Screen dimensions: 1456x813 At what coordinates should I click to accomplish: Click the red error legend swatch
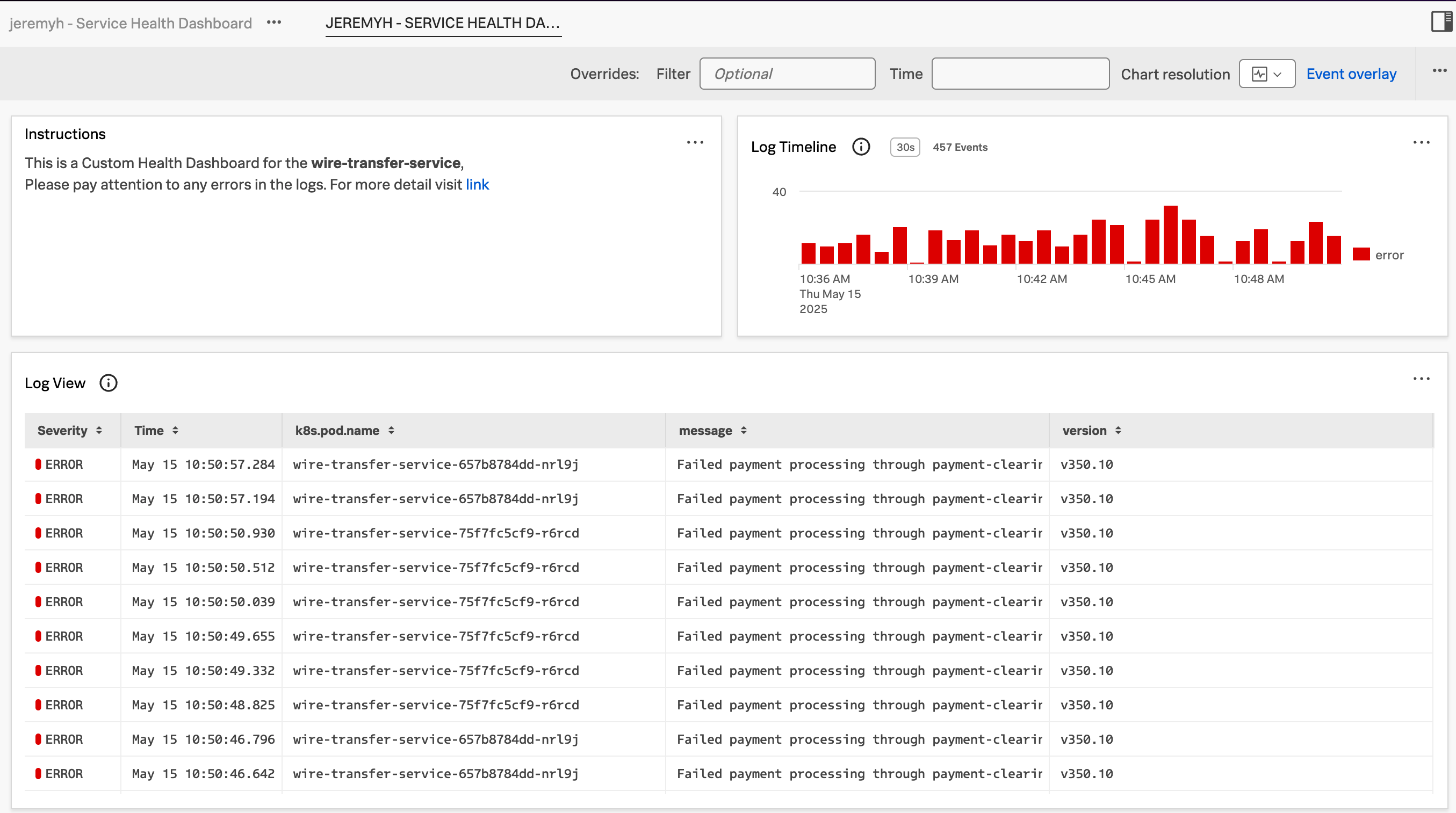[1361, 255]
